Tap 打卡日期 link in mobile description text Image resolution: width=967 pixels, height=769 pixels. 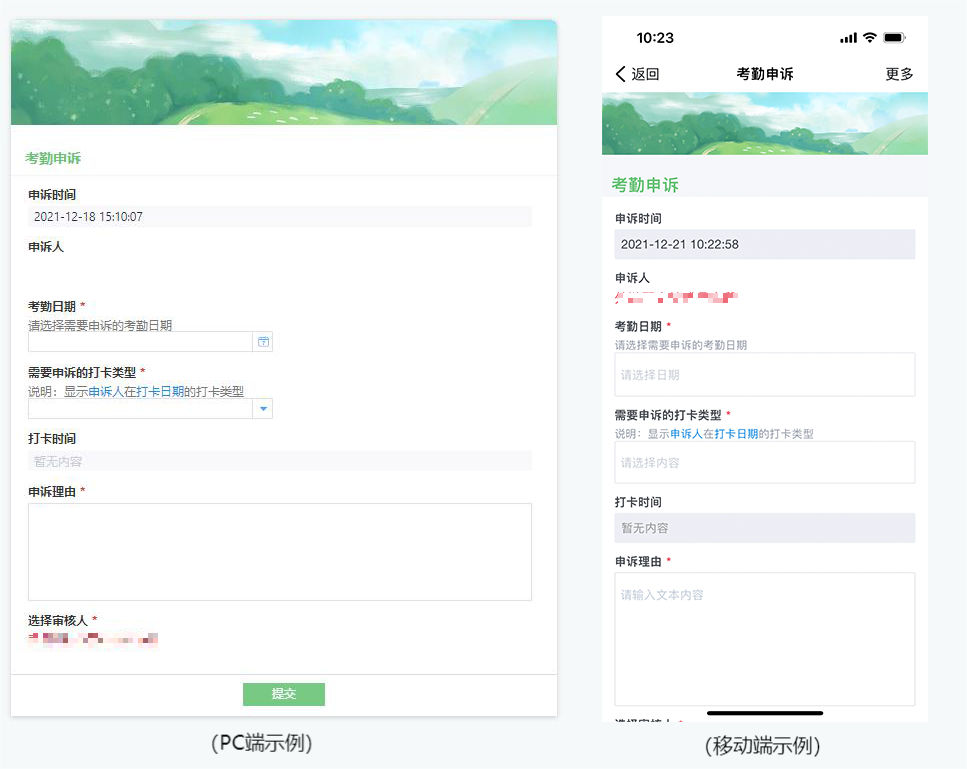click(x=736, y=434)
